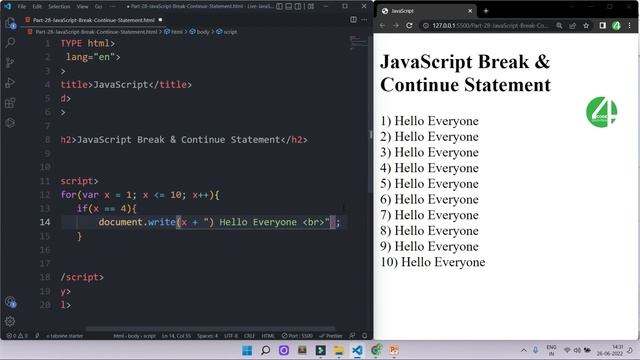Open the Manage gear icon in VS Code
This screenshot has width=640, height=360.
click(x=10, y=321)
